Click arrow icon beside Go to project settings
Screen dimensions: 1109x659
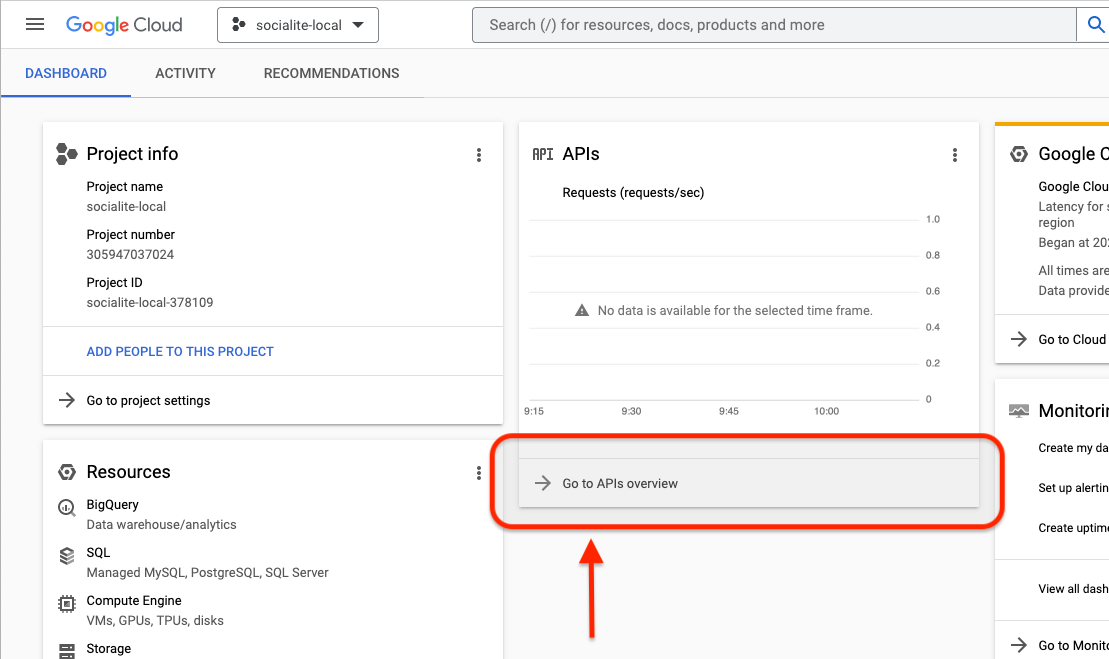tap(66, 400)
